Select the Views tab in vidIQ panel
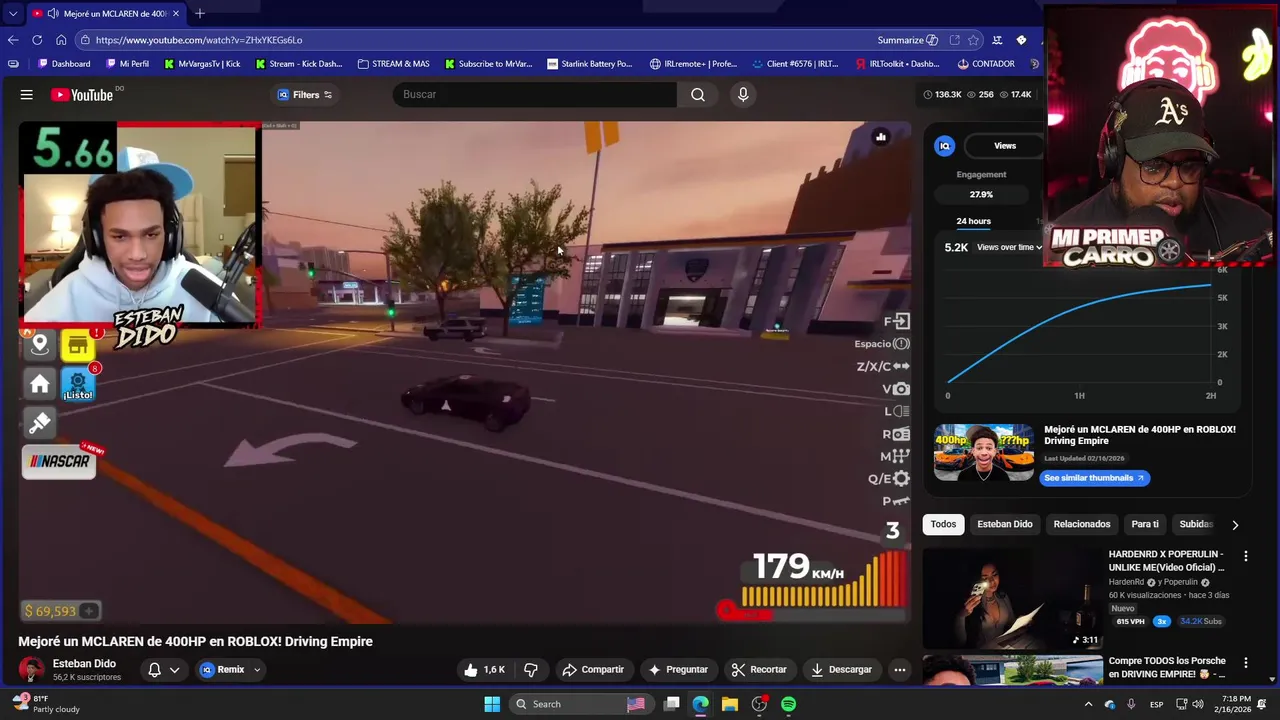Image resolution: width=1280 pixels, height=720 pixels. click(1005, 146)
